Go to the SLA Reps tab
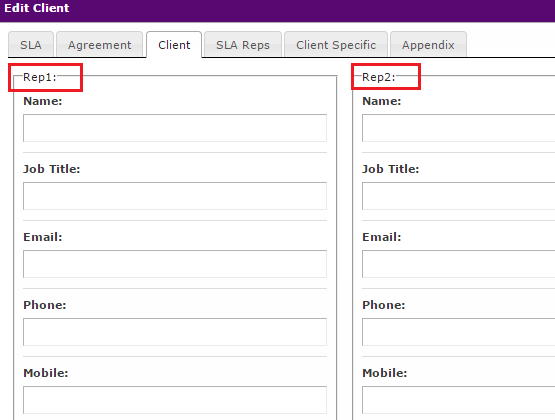Viewport: 555px width, 420px height. click(x=243, y=45)
